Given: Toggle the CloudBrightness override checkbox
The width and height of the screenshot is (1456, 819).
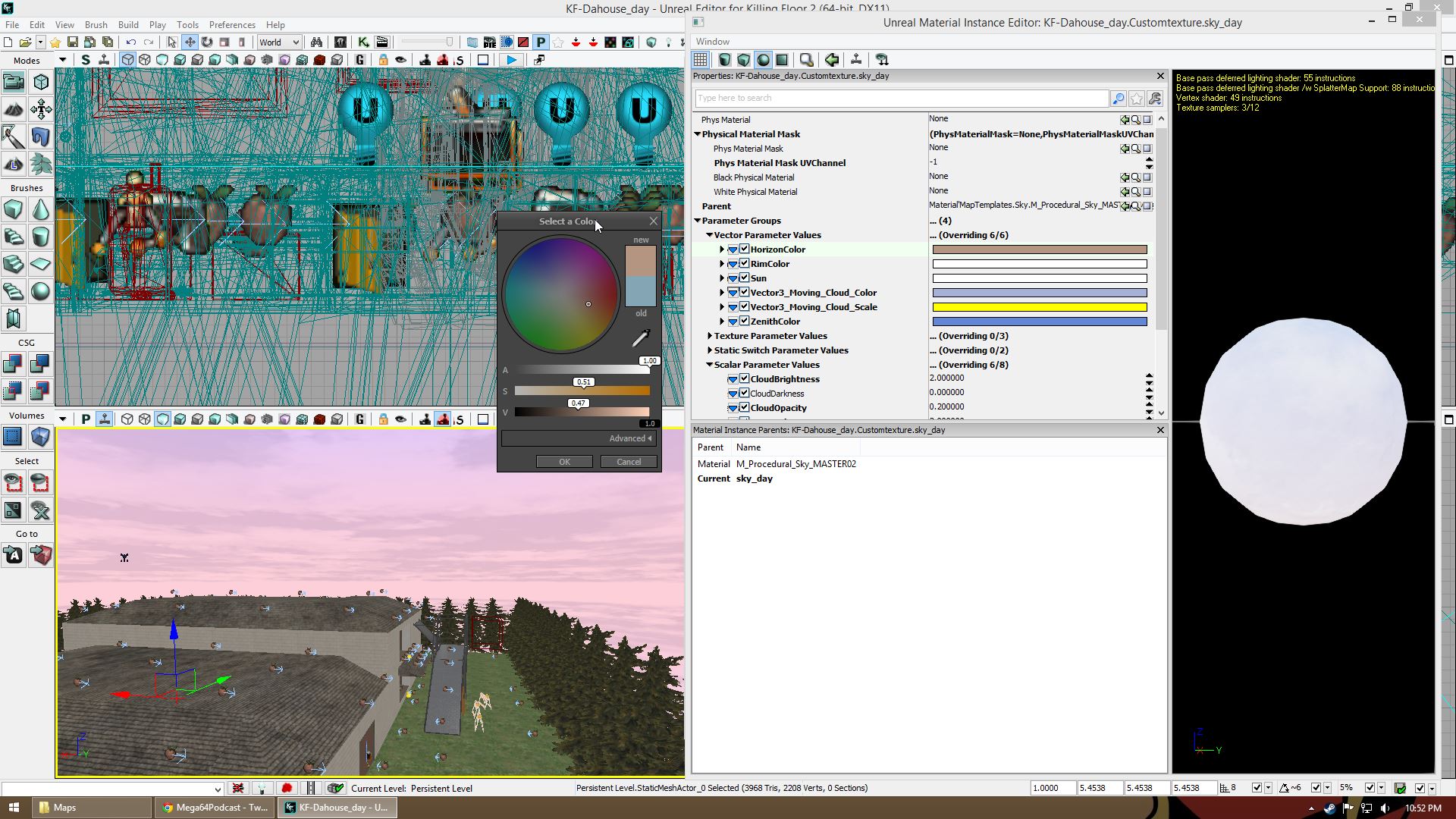Looking at the screenshot, I should click(x=744, y=379).
